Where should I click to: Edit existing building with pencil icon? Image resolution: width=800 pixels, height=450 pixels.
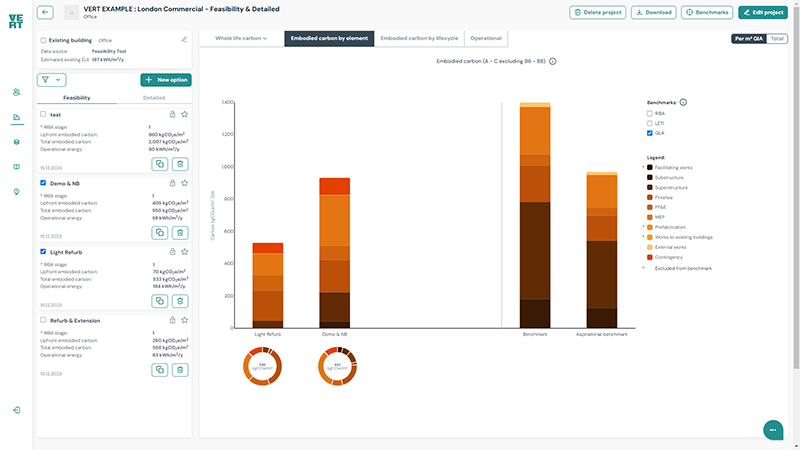coord(184,40)
